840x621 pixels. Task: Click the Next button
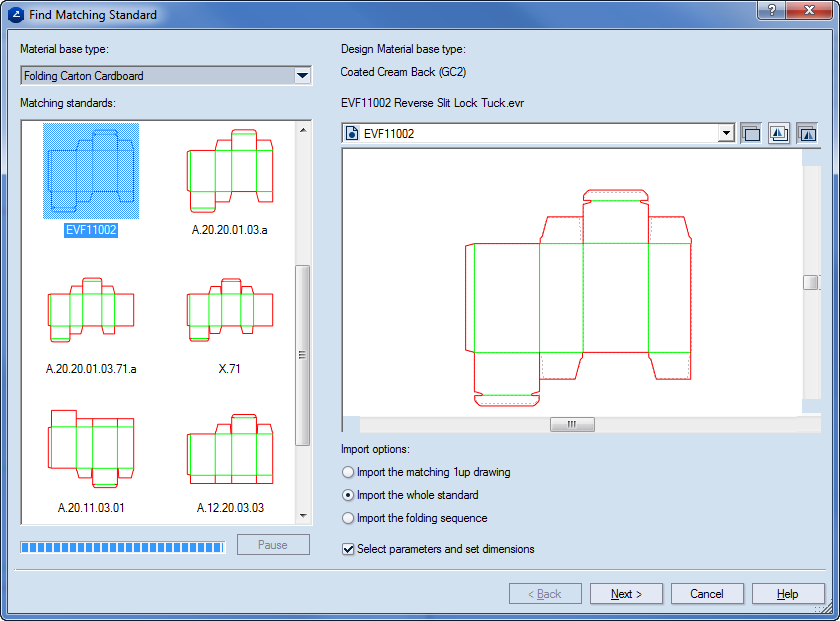[627, 594]
